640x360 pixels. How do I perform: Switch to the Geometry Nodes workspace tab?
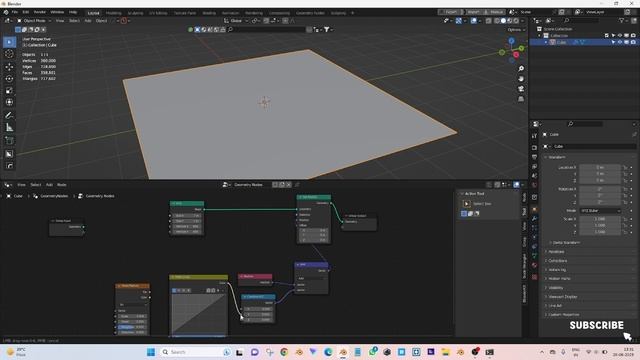pyautogui.click(x=310, y=13)
